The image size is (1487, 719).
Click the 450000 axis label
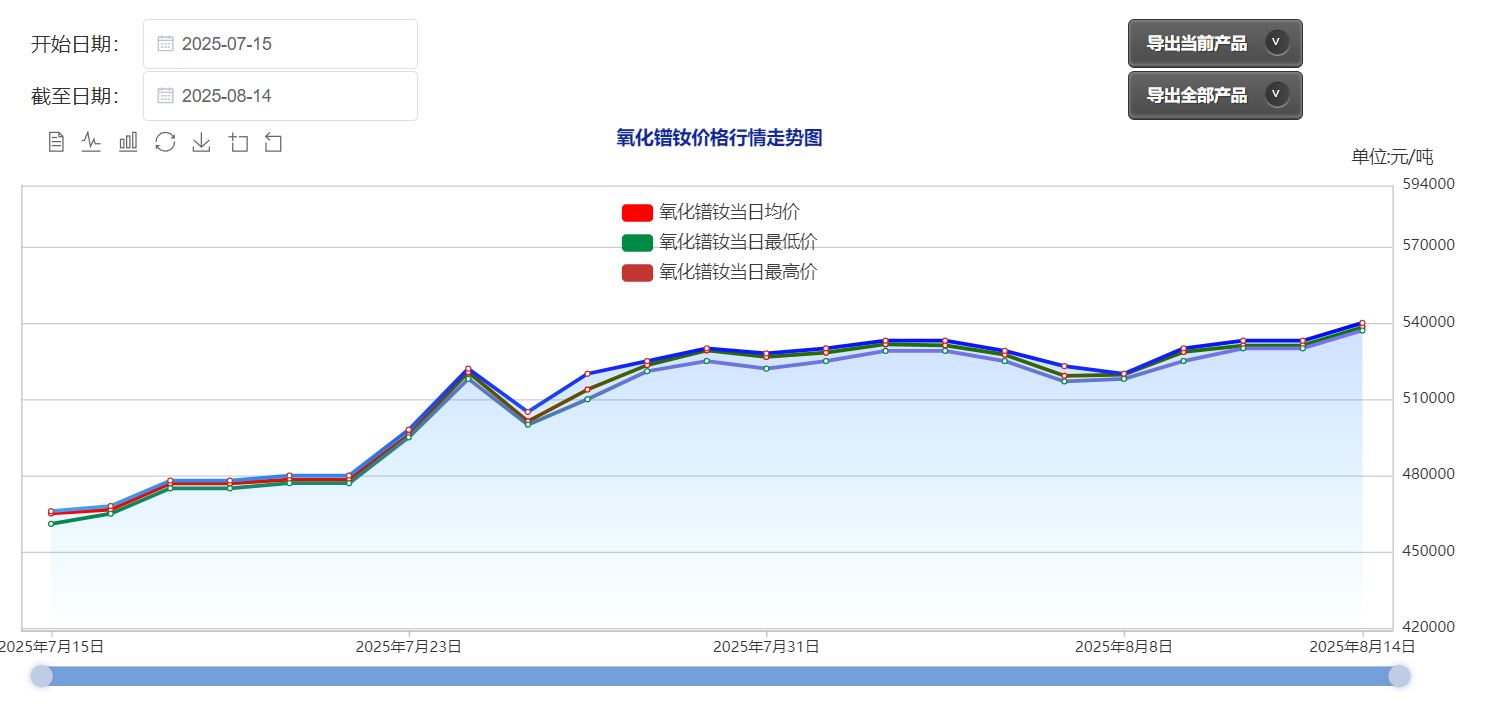1429,551
